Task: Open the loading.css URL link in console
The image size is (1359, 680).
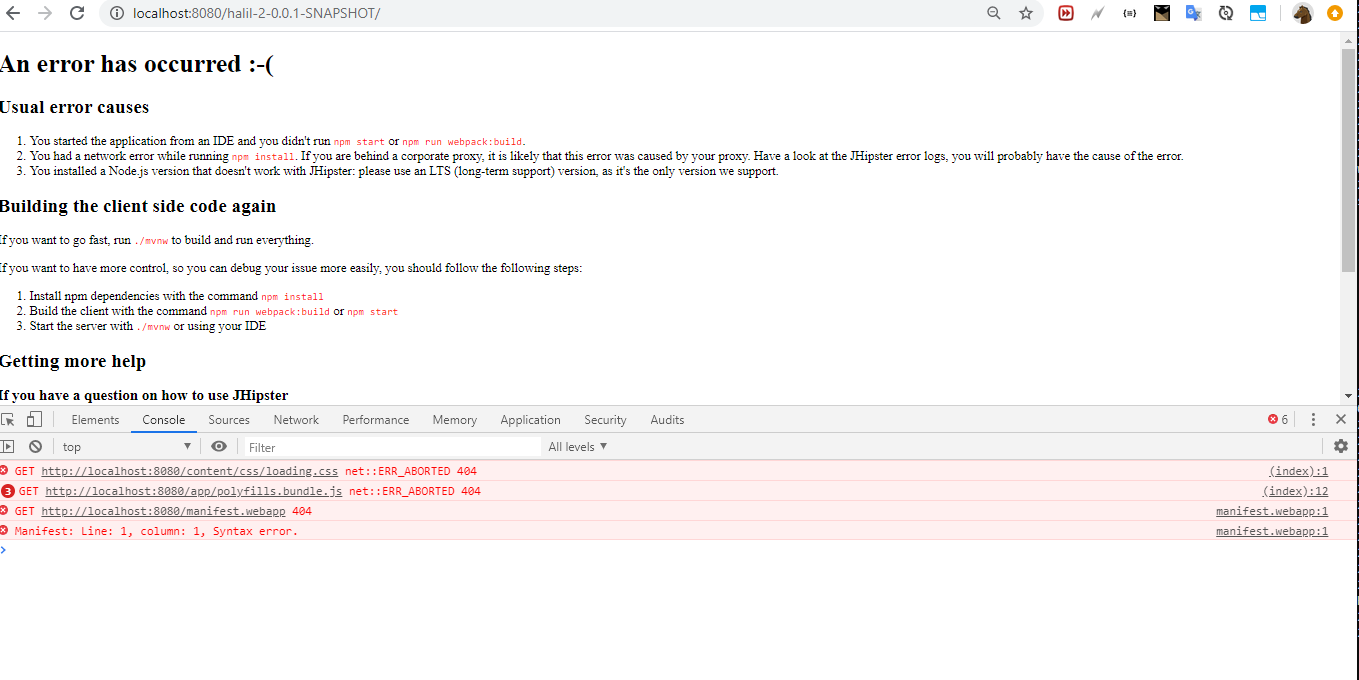Action: 190,471
